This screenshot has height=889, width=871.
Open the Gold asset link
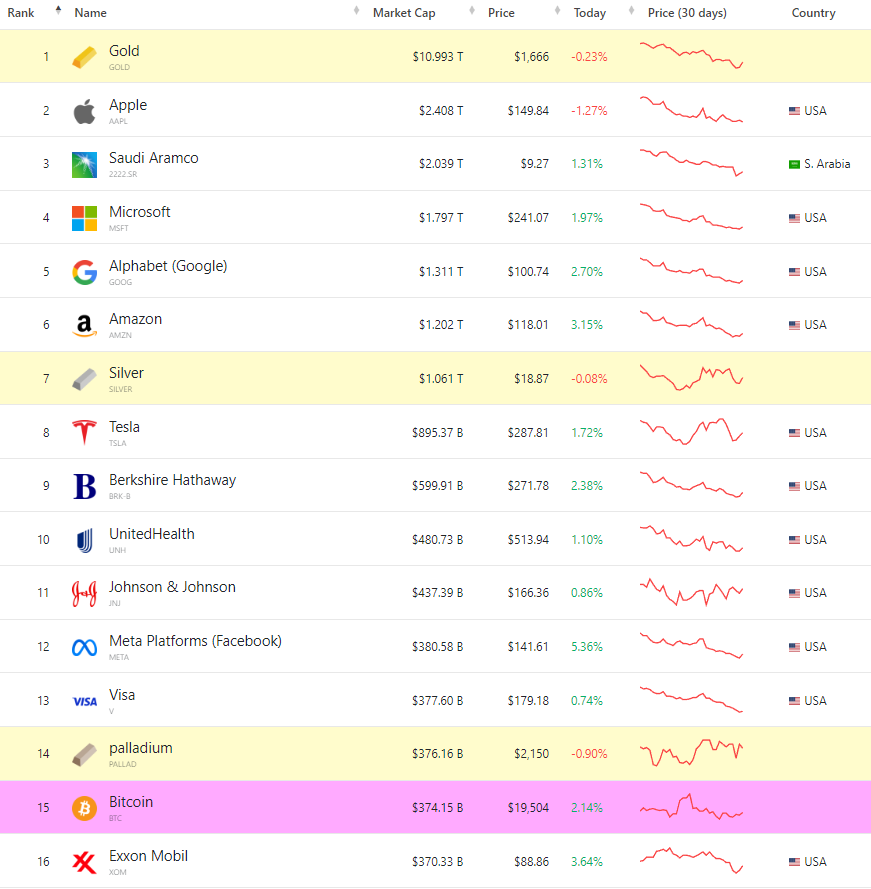[124, 51]
